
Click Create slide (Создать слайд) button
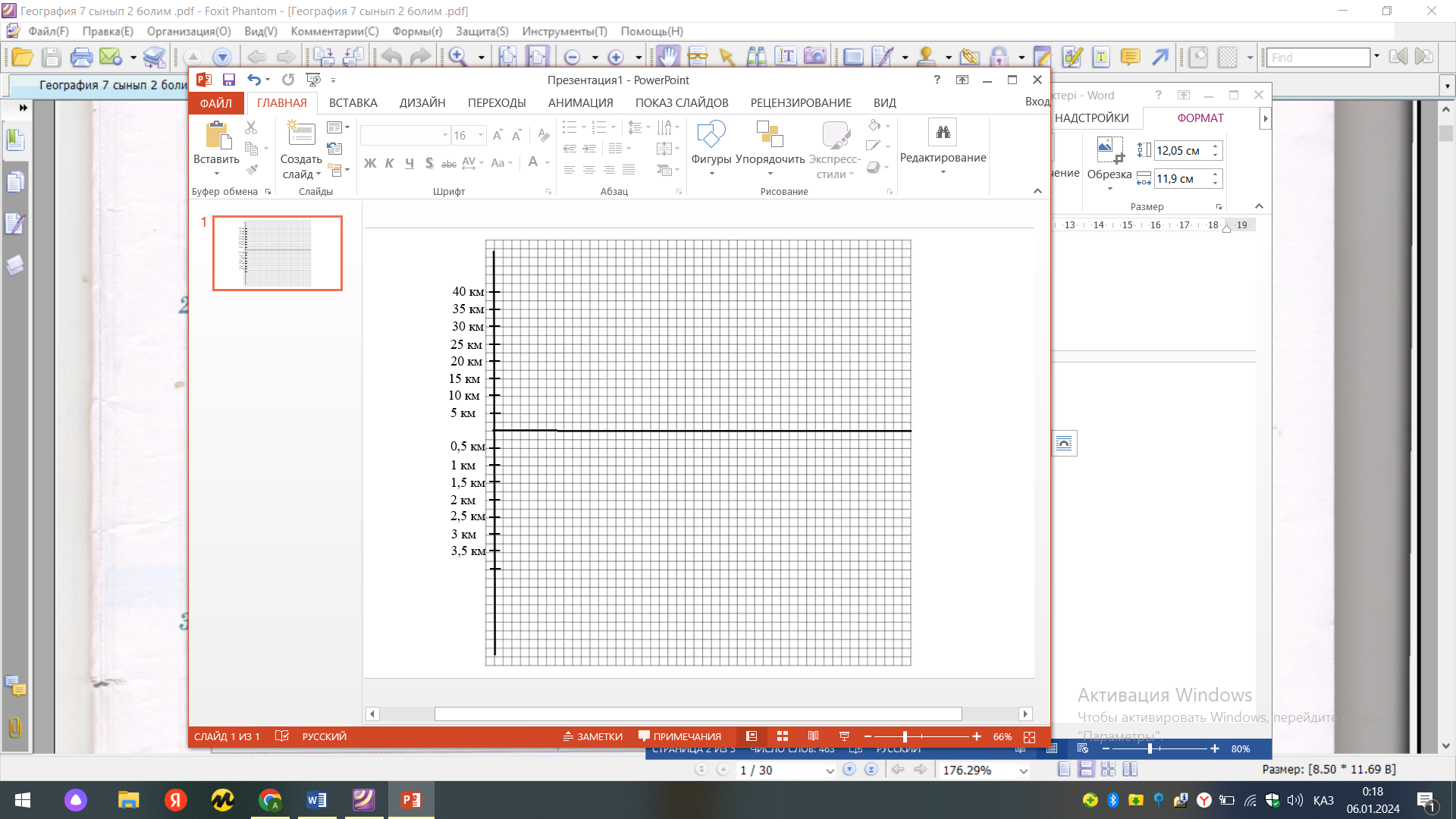click(x=300, y=135)
